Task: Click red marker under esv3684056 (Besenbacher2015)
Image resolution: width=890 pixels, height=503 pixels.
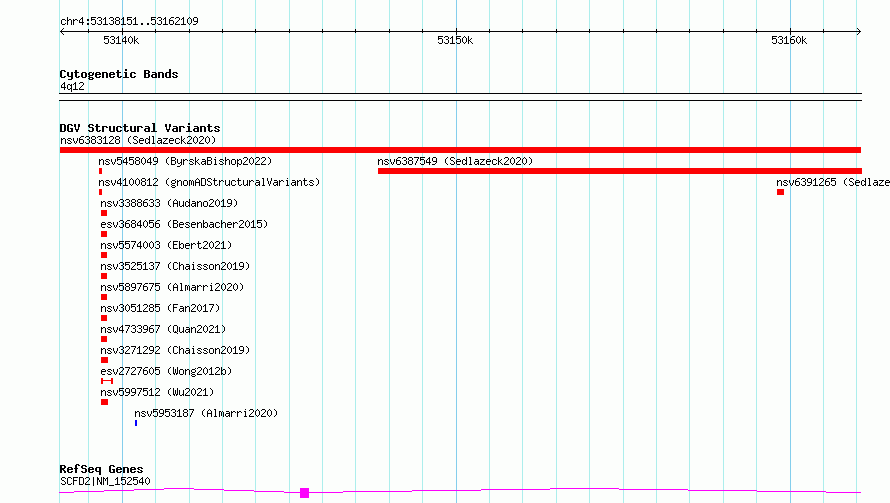Action: coord(104,234)
